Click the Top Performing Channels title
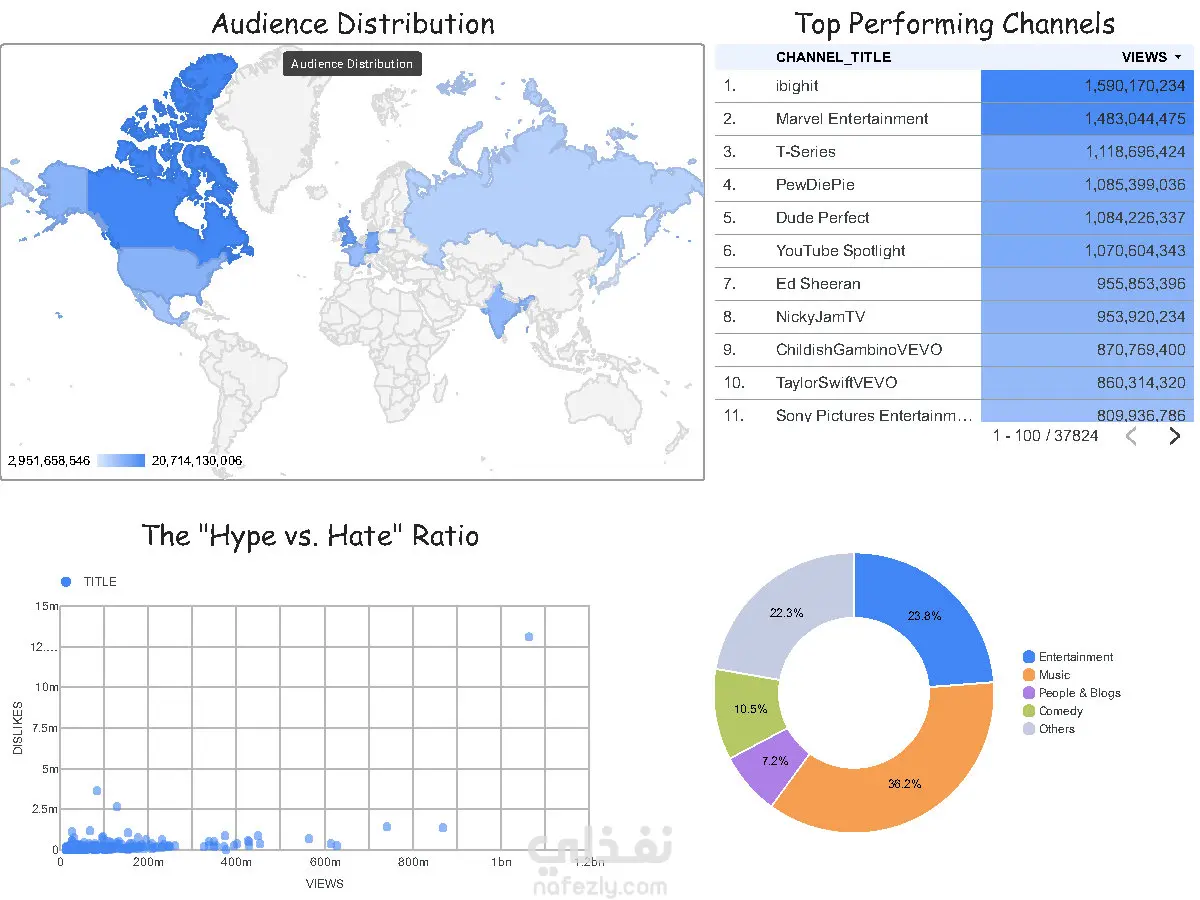The height and width of the screenshot is (900, 1200). [x=955, y=23]
